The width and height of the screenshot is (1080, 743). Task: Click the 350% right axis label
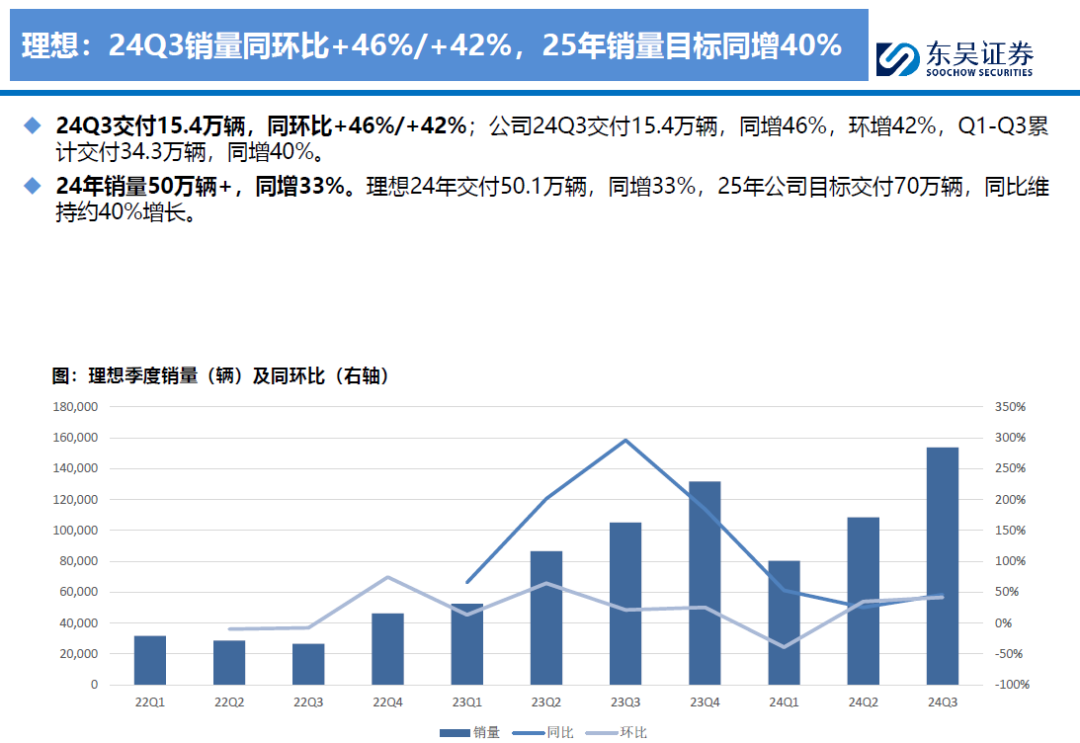1010,407
